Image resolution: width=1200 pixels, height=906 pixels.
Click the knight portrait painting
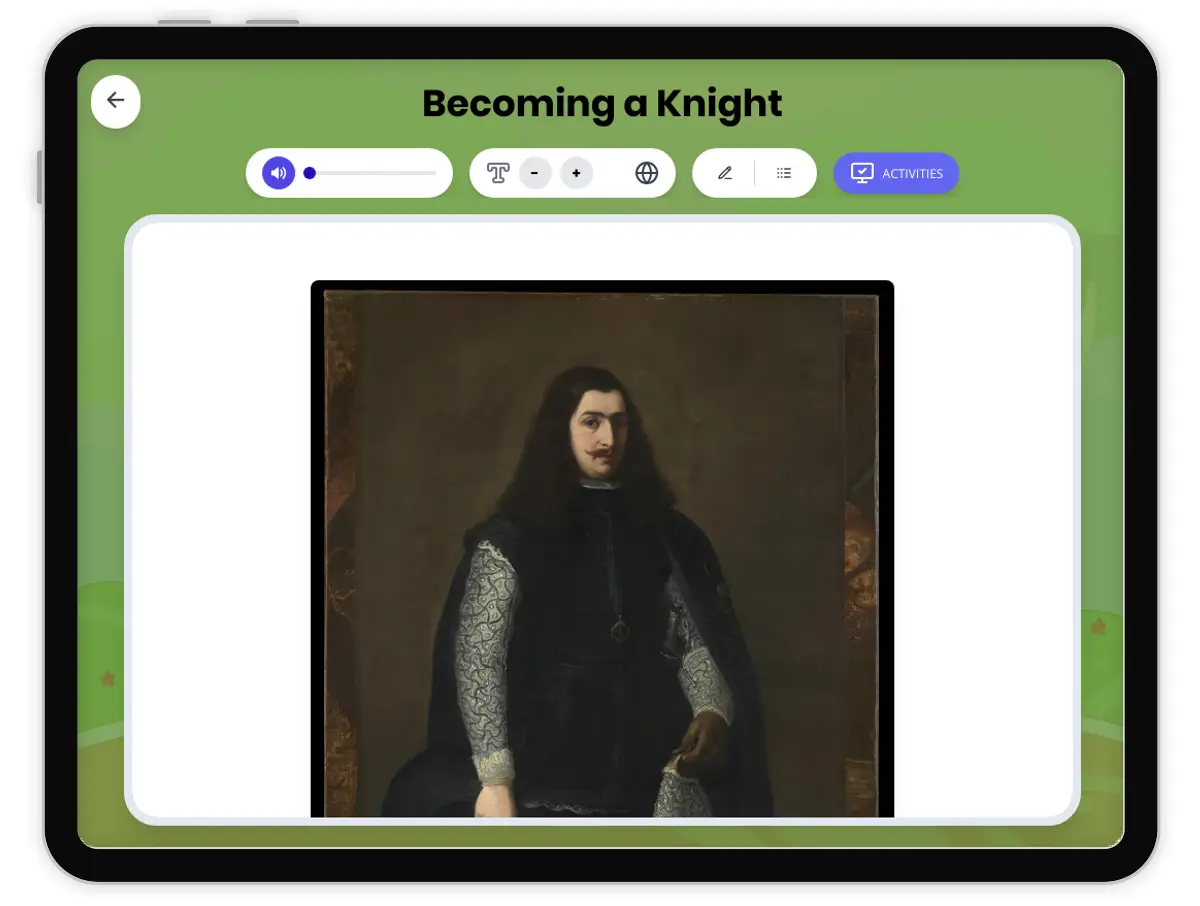click(602, 548)
